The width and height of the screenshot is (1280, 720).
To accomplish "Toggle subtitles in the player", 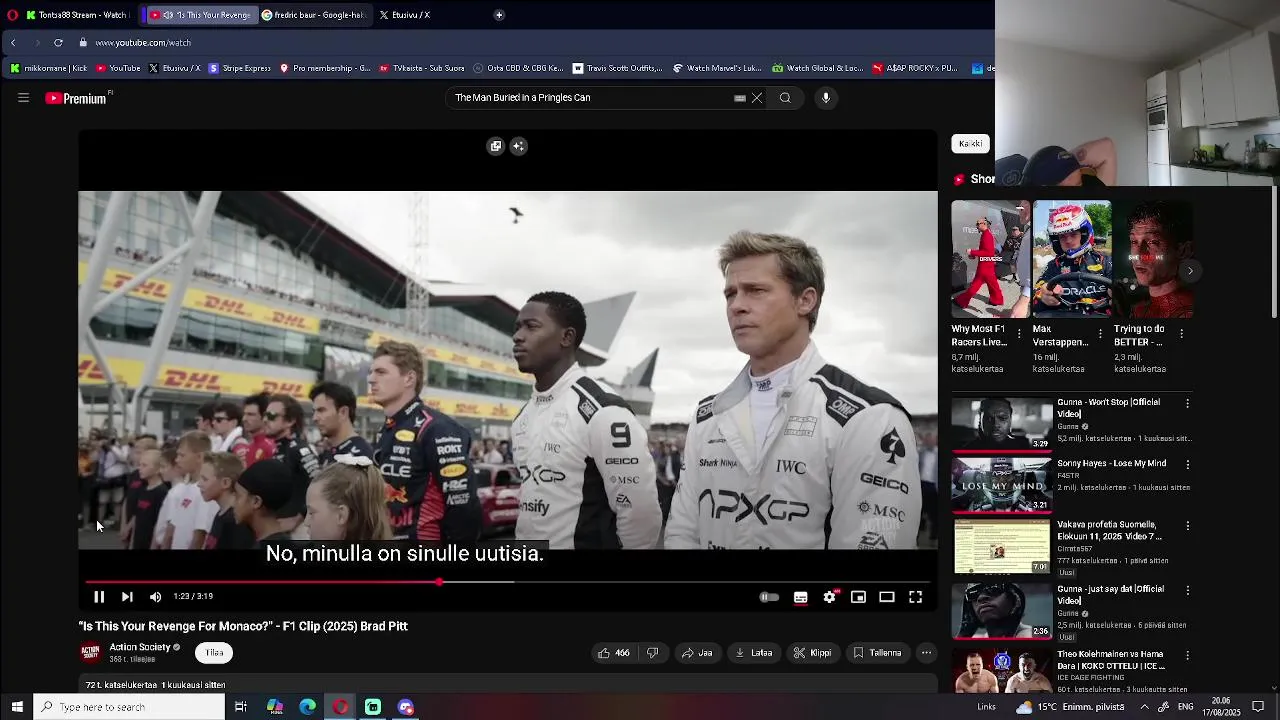I will (801, 597).
